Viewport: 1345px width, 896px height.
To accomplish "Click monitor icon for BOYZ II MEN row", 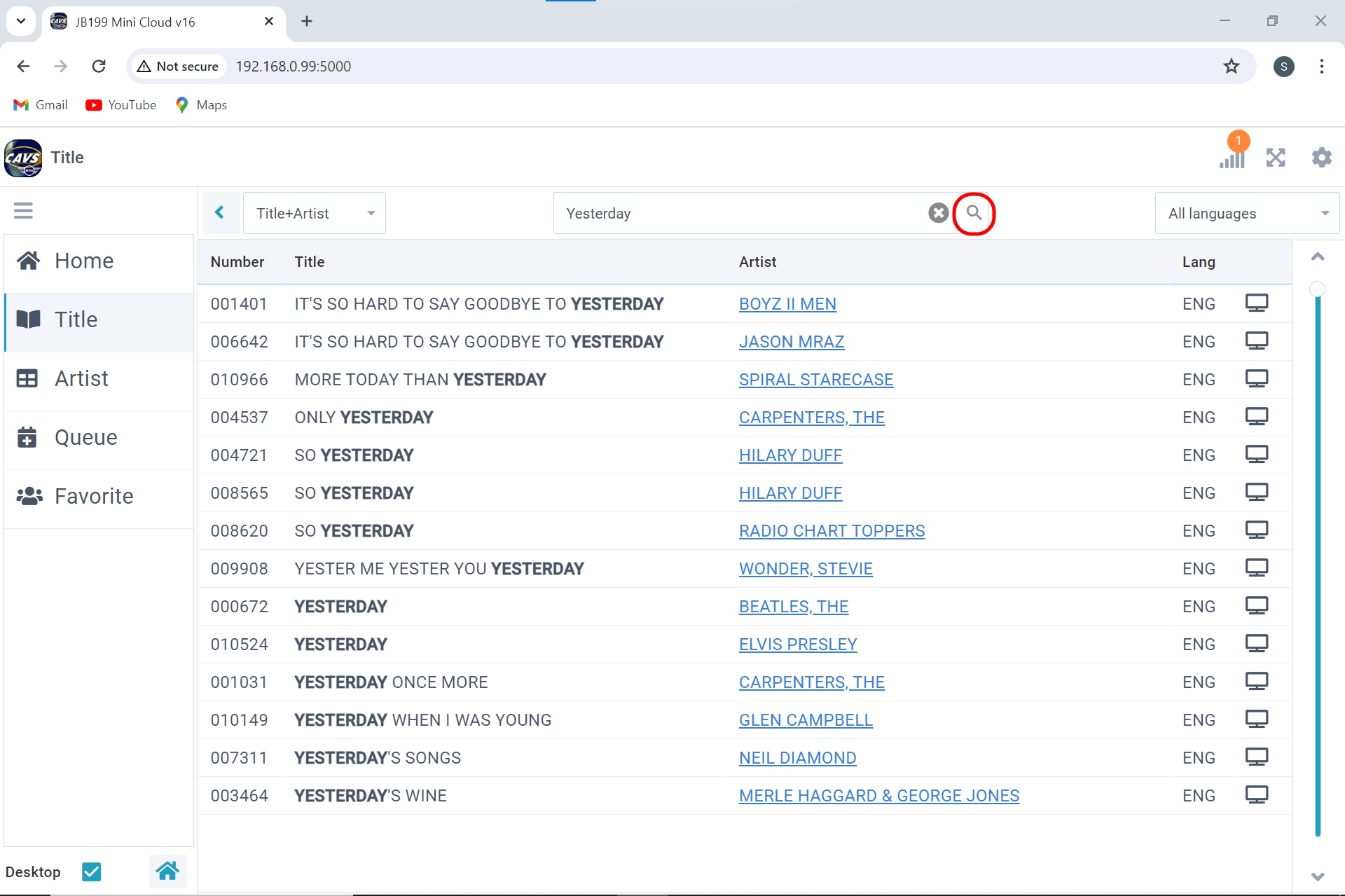I will [x=1257, y=304].
